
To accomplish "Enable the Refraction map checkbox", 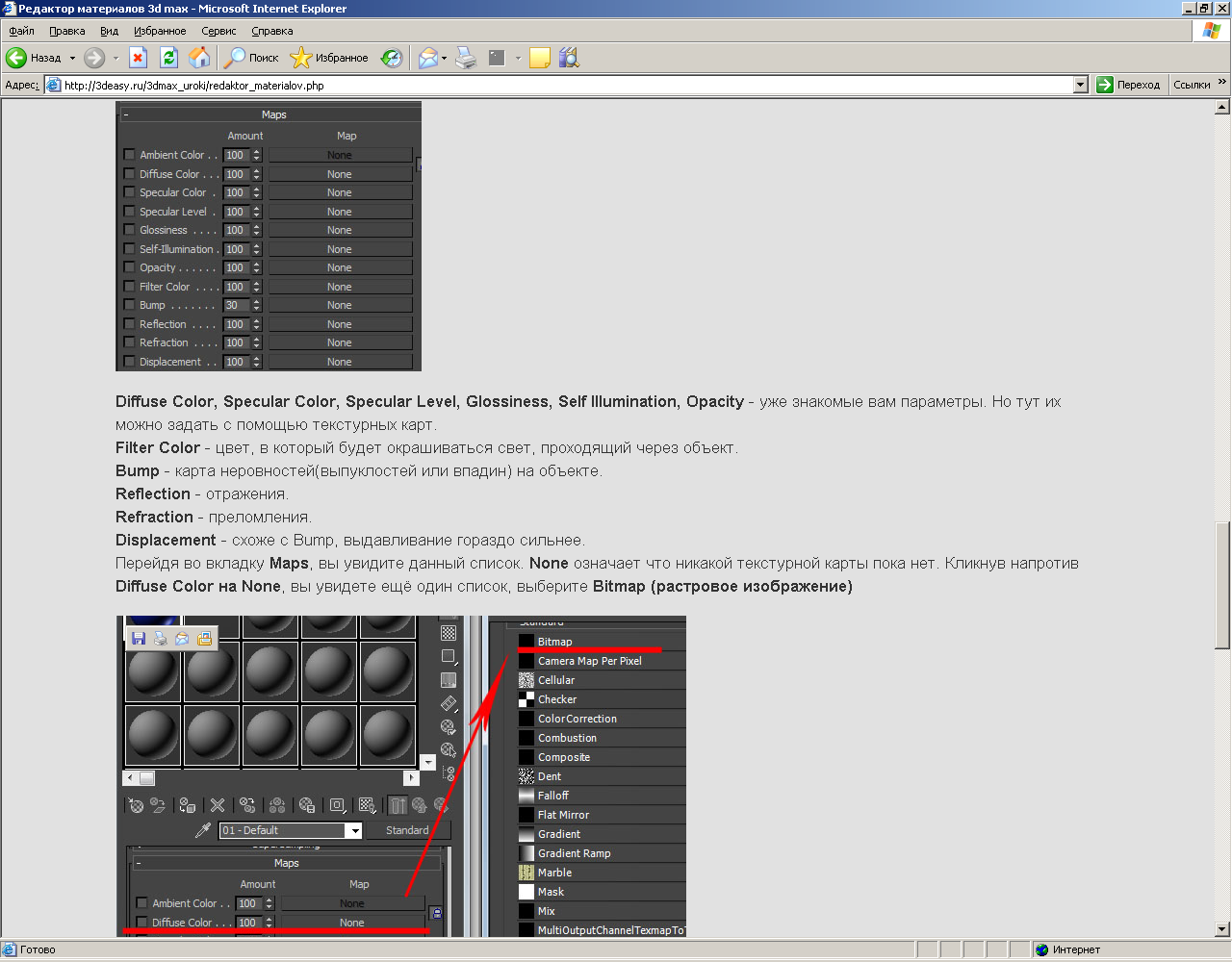I will tap(129, 342).
